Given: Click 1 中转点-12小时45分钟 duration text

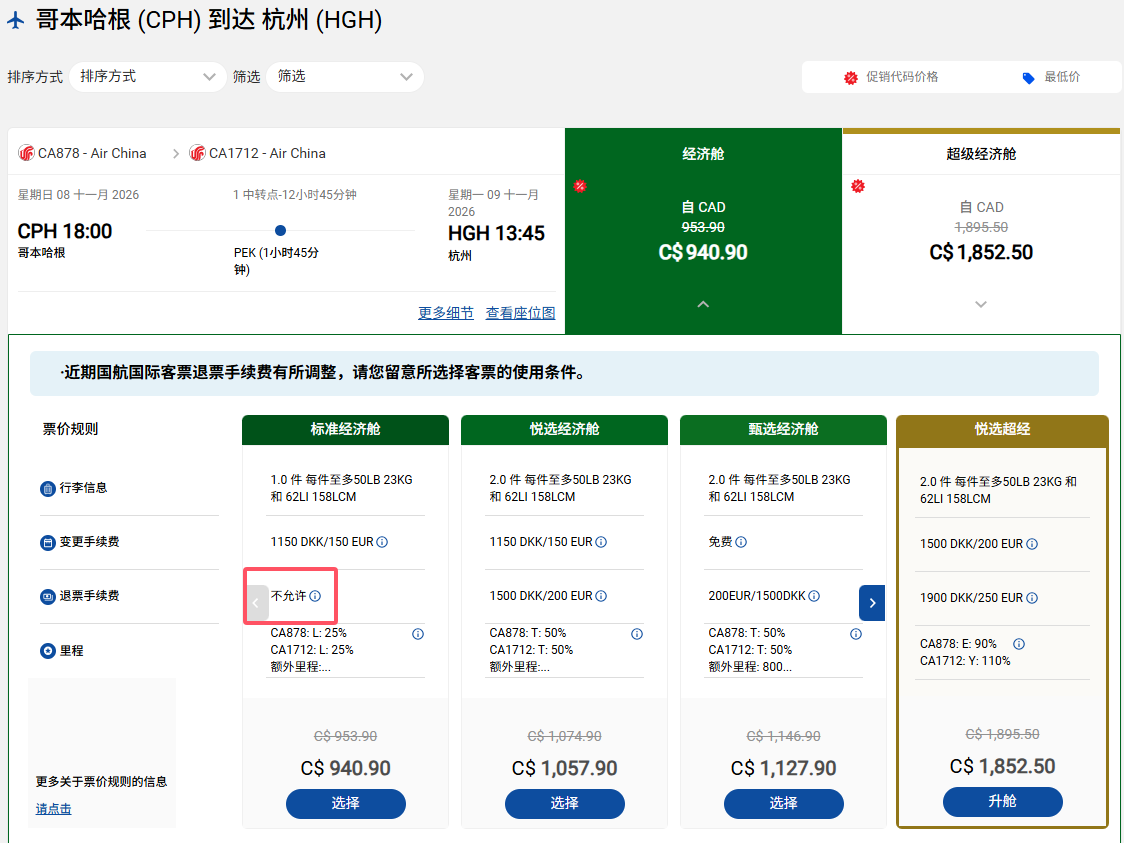Looking at the screenshot, I should click(295, 195).
